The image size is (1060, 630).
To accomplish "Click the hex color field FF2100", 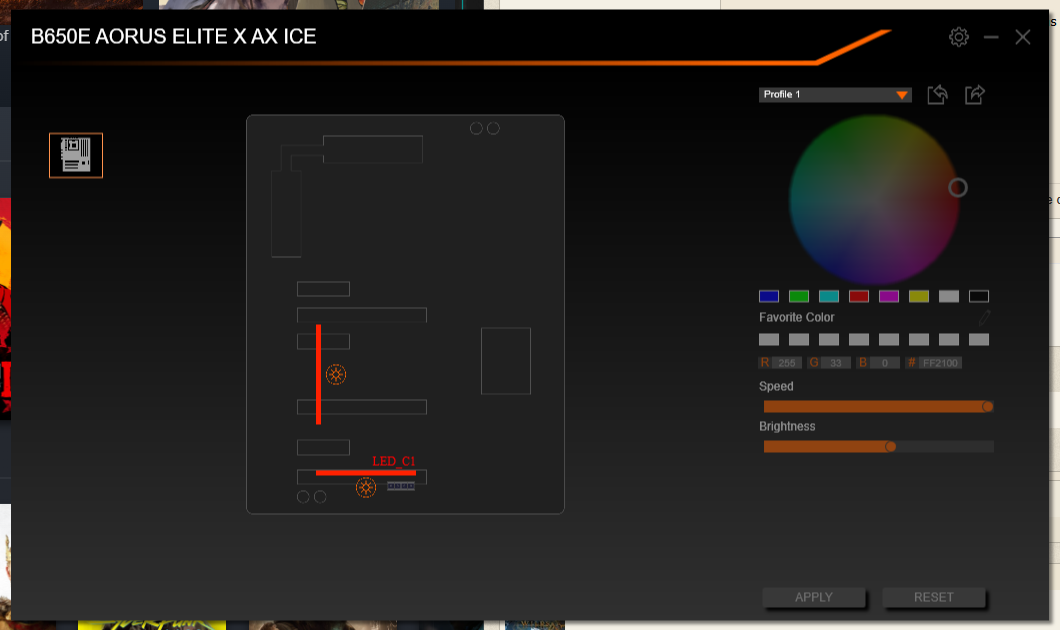I will [x=940, y=363].
